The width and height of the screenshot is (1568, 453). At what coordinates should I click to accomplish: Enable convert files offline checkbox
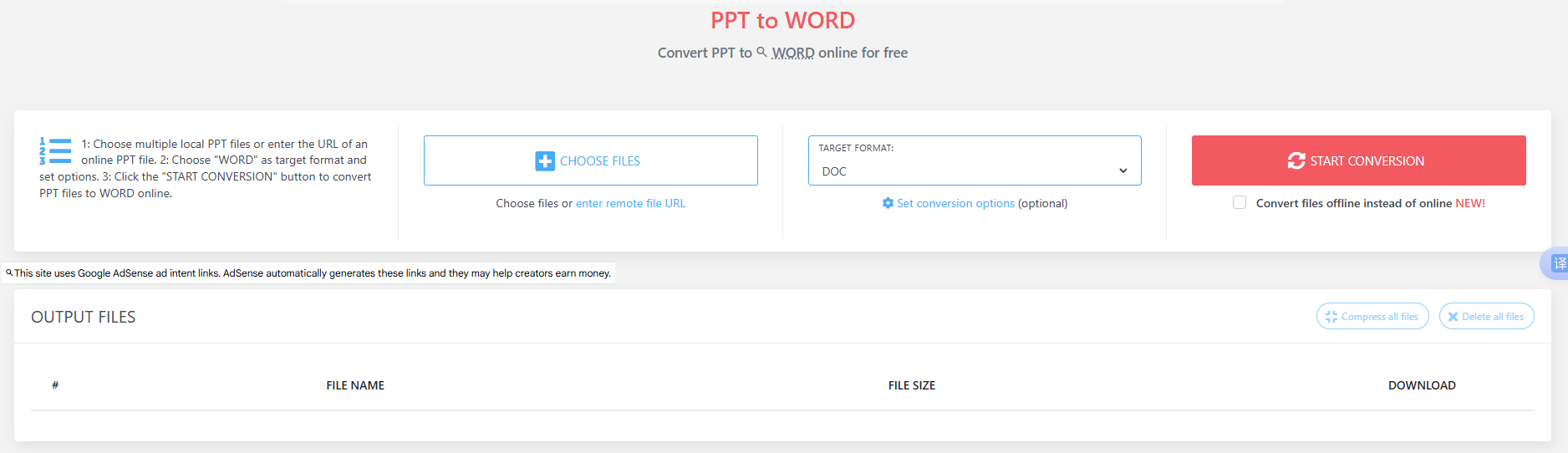click(x=1240, y=202)
